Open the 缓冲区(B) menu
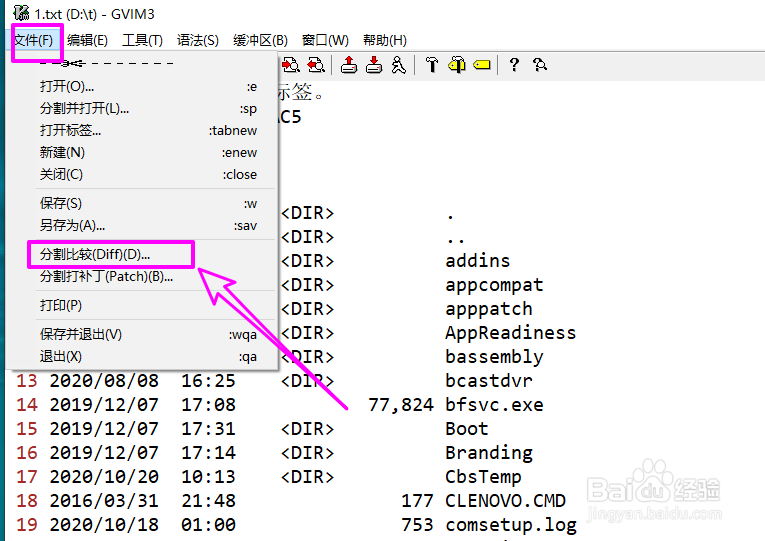The width and height of the screenshot is (765, 541). [x=260, y=40]
